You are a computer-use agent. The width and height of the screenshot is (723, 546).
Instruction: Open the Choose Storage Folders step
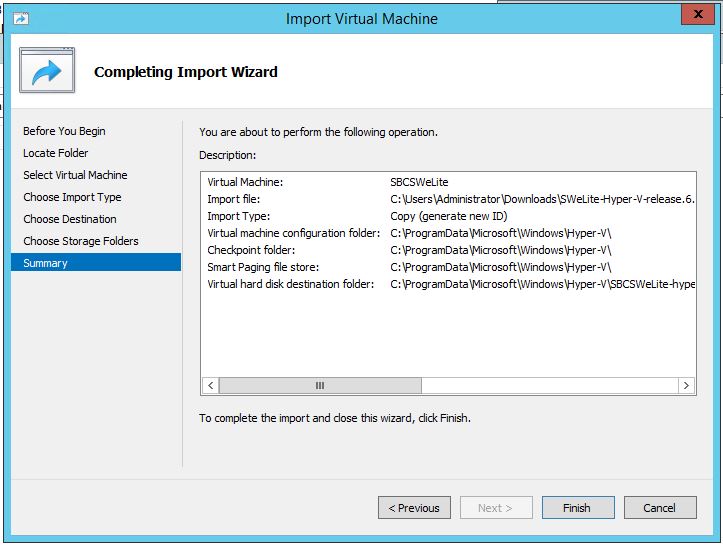pyautogui.click(x=81, y=241)
